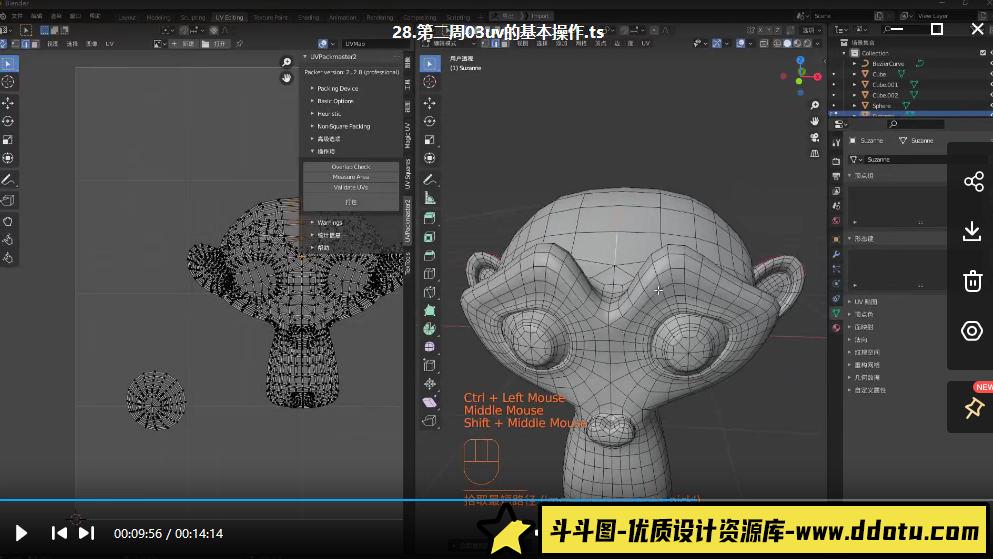Select the UV editor Grab sculpt tool

tap(8, 222)
